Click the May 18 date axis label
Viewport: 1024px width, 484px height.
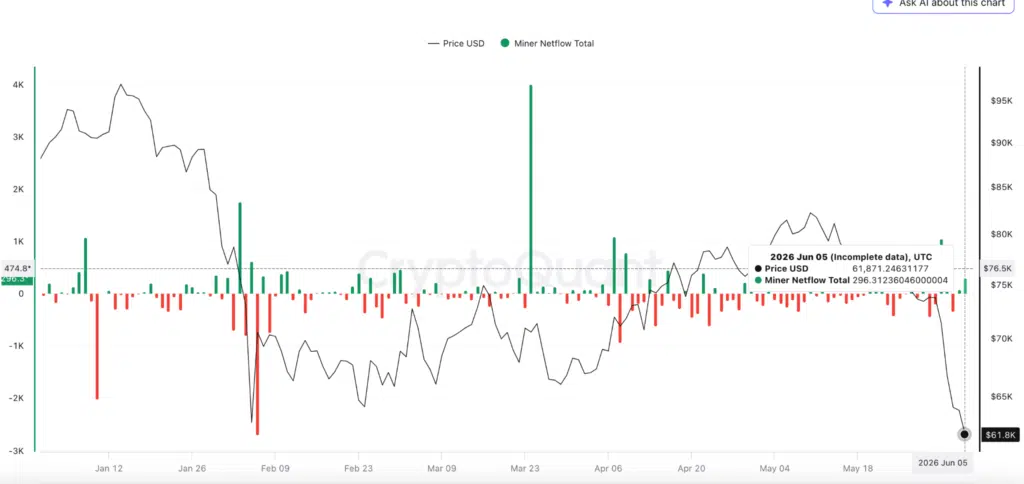click(858, 468)
